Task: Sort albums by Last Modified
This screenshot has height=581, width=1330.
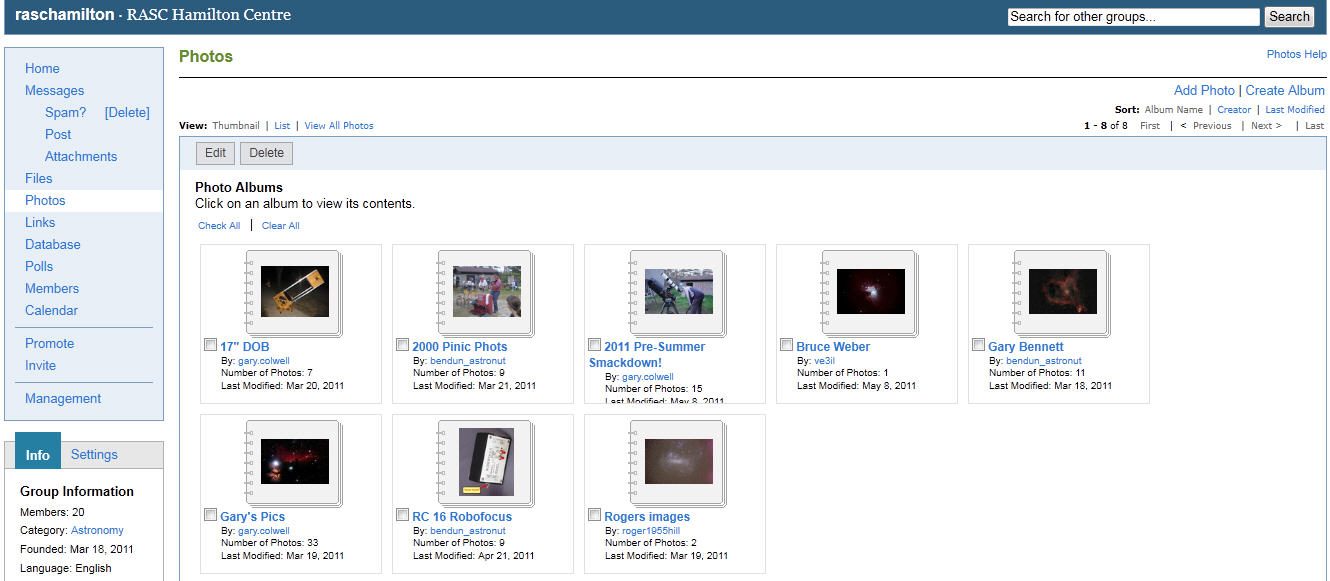Action: tap(1295, 110)
